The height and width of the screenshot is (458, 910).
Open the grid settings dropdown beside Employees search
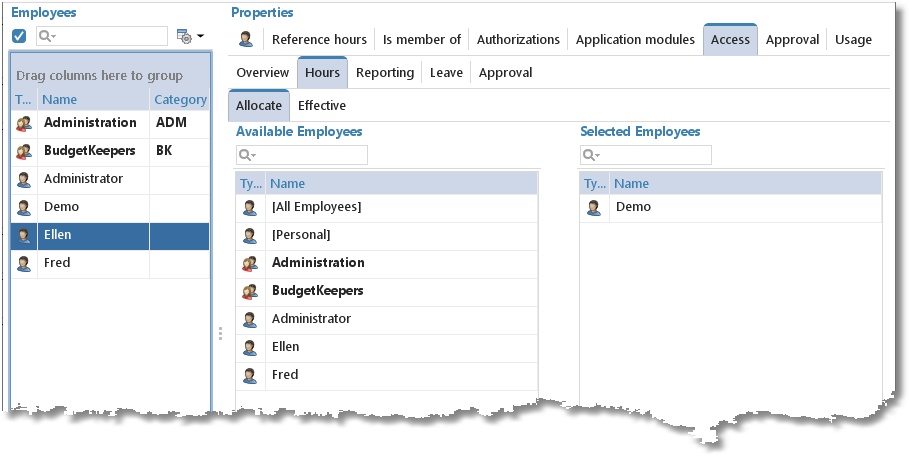[190, 37]
